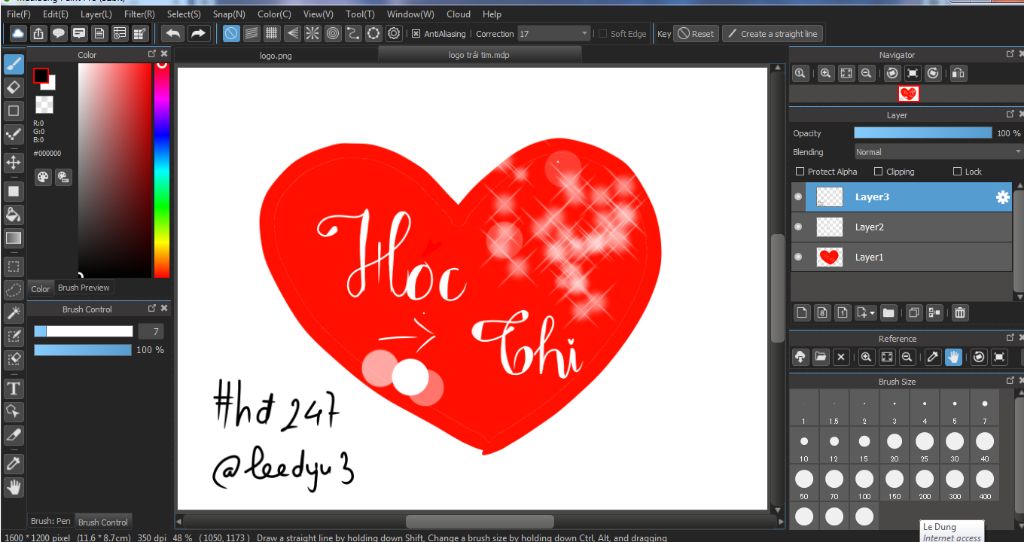Select the Bucket fill tool
Image resolution: width=1024 pixels, height=542 pixels.
pos(13,214)
